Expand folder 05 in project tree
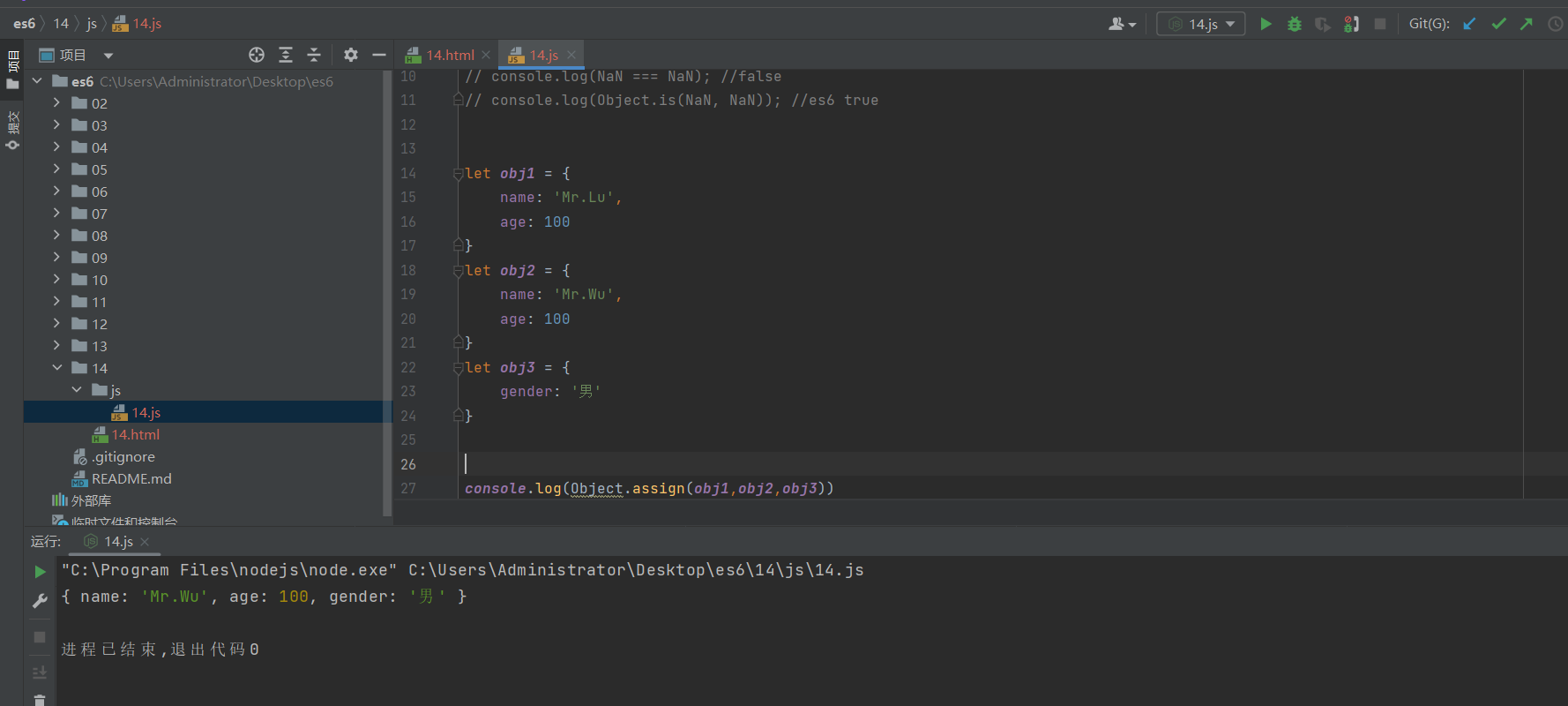 coord(56,169)
